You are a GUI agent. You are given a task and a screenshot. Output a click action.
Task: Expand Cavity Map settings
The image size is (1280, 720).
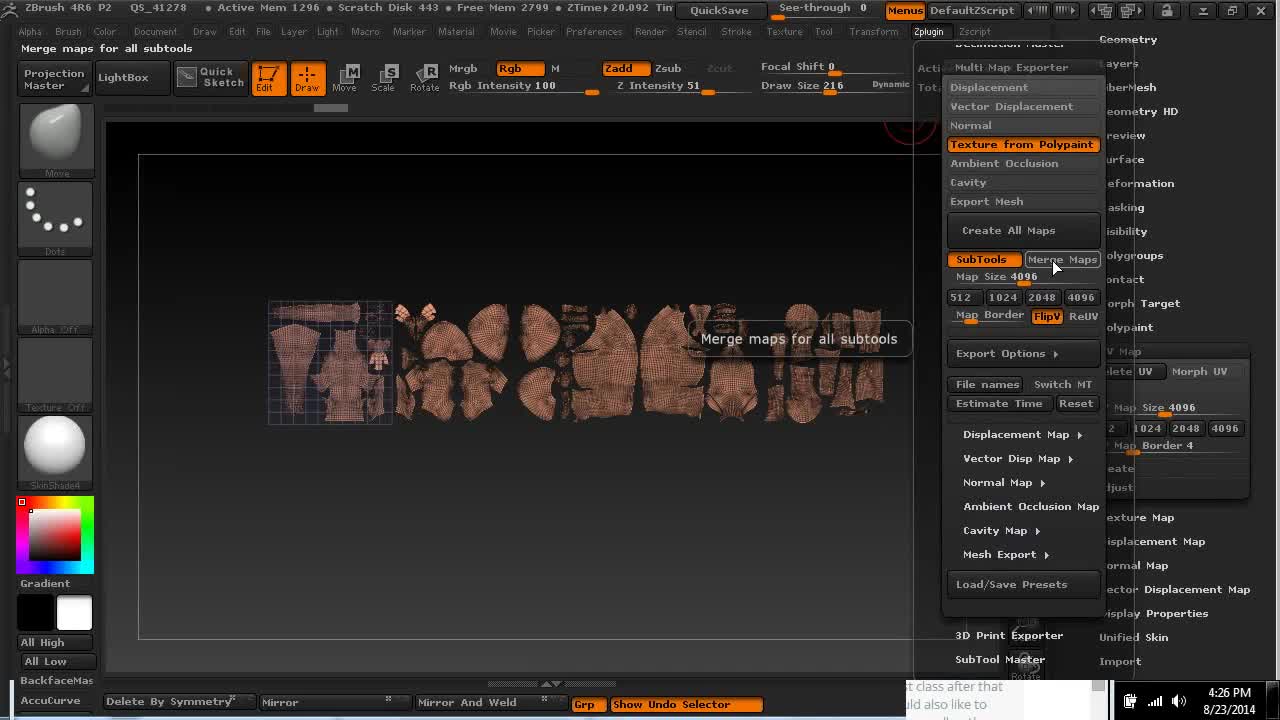coord(1001,530)
